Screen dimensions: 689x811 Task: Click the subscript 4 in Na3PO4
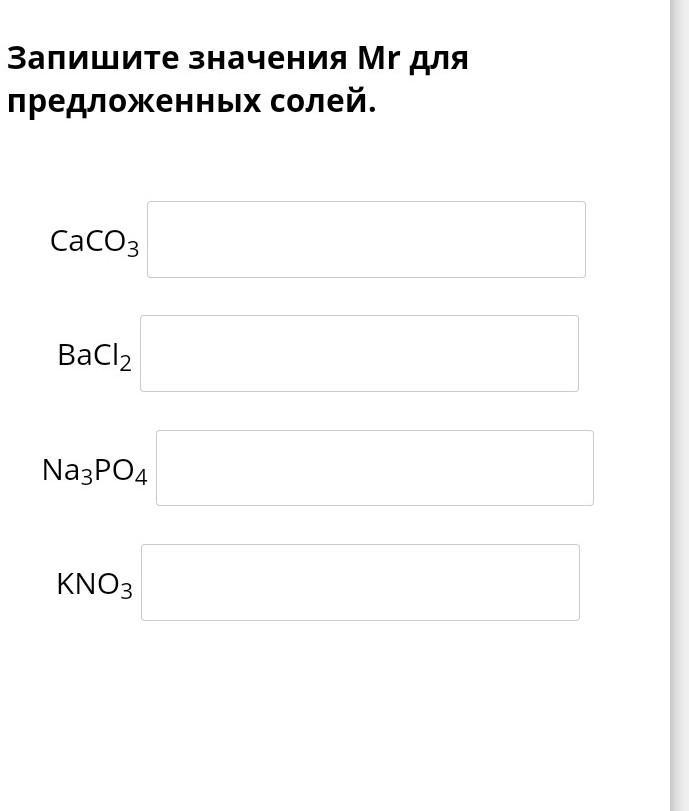coord(140,478)
